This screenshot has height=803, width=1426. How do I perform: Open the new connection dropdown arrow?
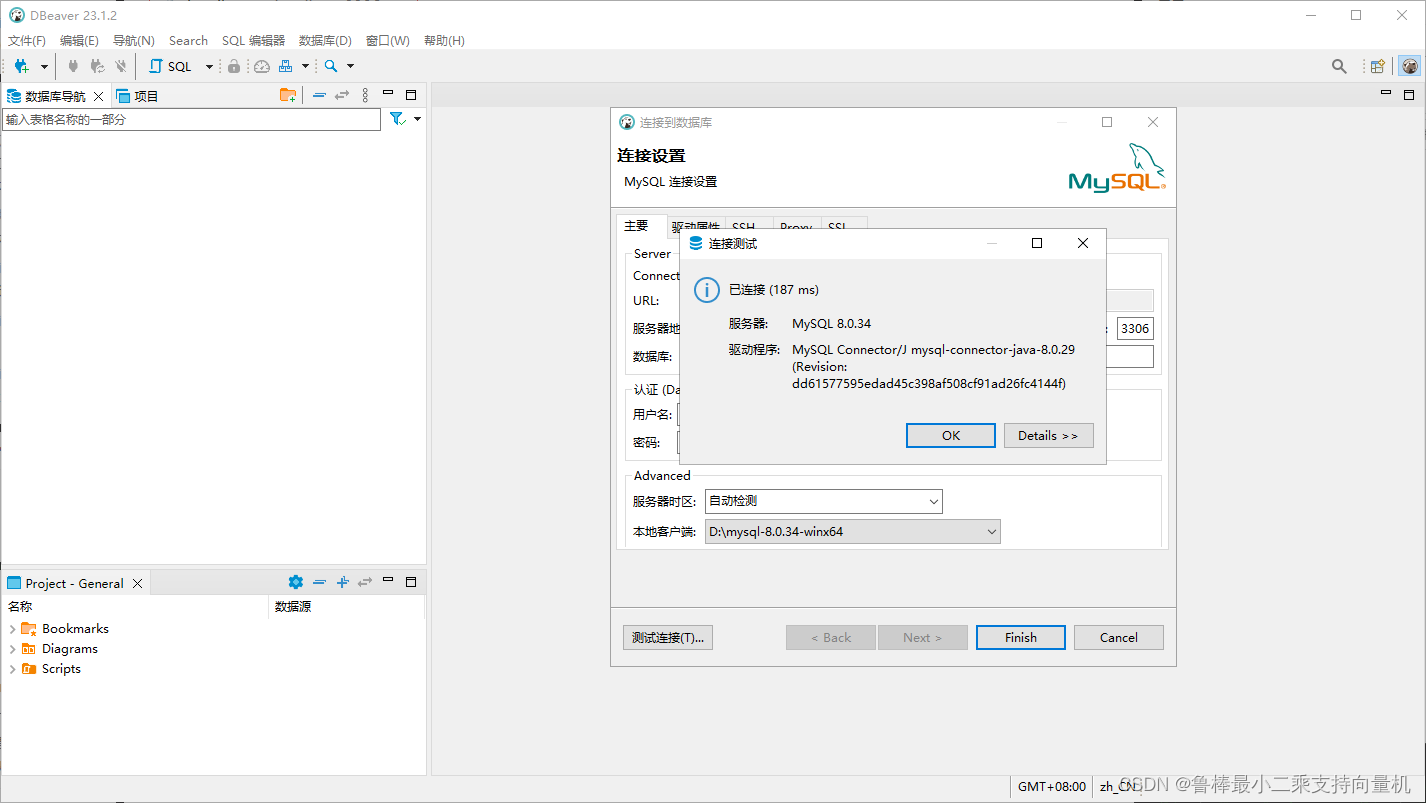click(x=44, y=67)
